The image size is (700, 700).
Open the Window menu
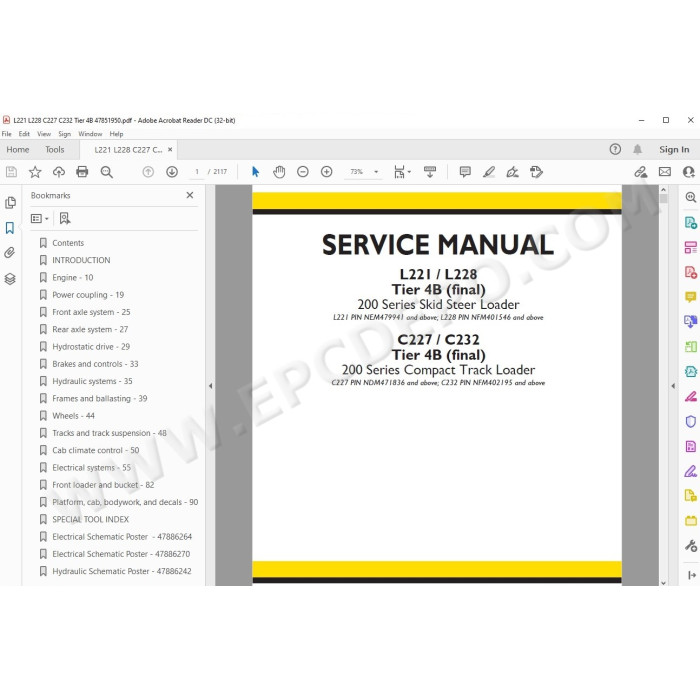[x=90, y=134]
